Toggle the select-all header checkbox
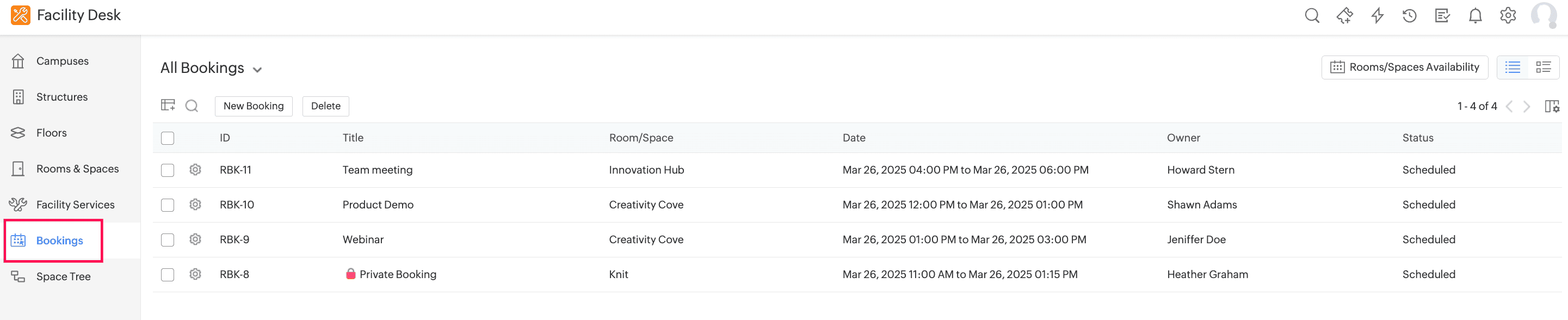1568x320 pixels. pyautogui.click(x=168, y=138)
